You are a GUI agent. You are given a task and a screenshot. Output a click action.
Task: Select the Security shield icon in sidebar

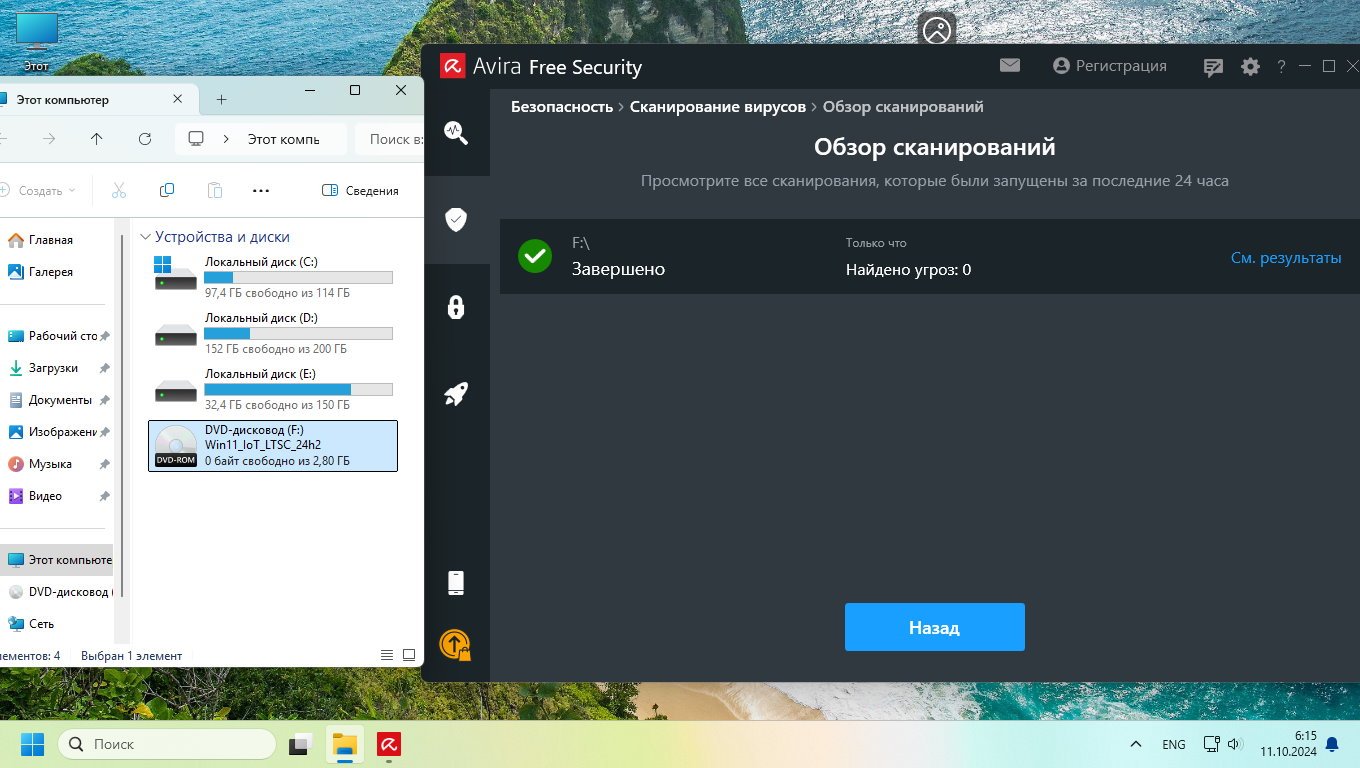(456, 219)
